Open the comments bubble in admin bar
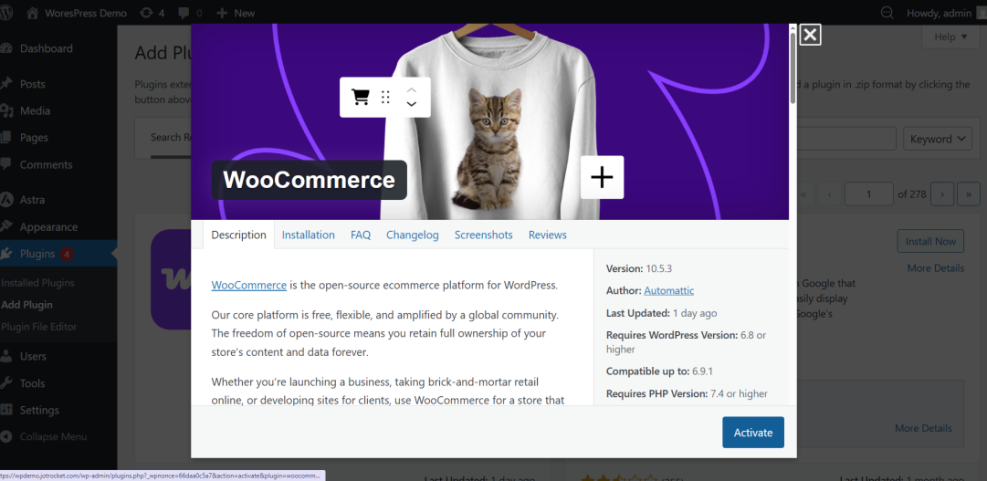Screen dimensions: 987x481 coord(189,13)
